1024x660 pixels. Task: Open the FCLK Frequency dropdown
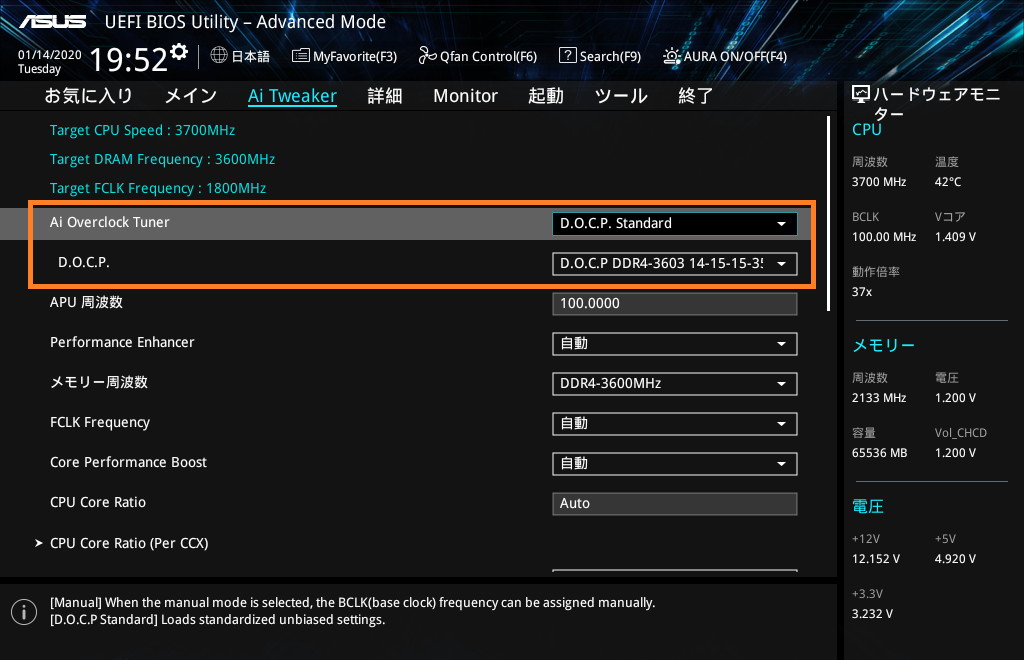coord(675,424)
